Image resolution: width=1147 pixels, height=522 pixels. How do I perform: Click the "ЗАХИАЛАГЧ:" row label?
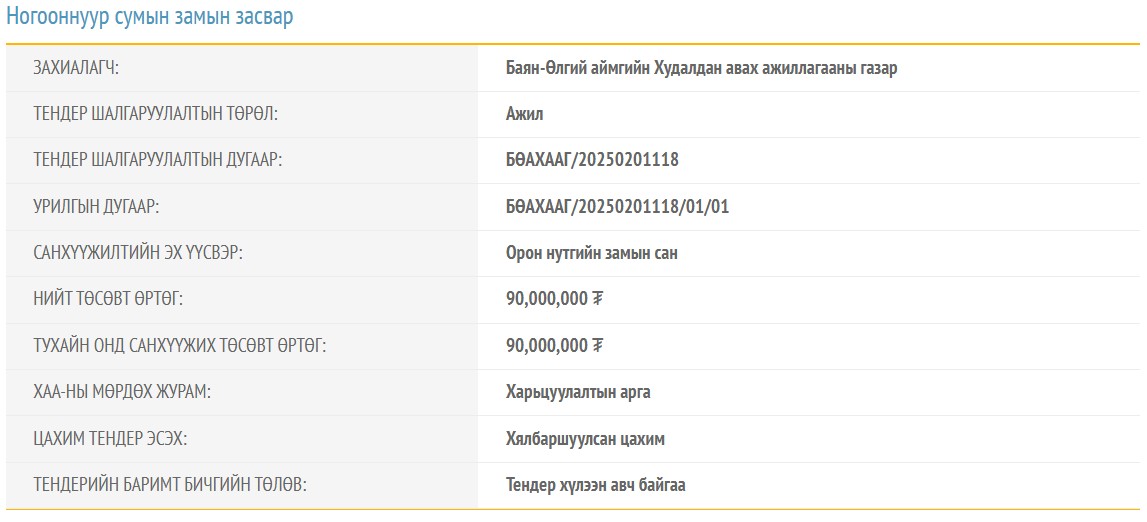click(76, 68)
